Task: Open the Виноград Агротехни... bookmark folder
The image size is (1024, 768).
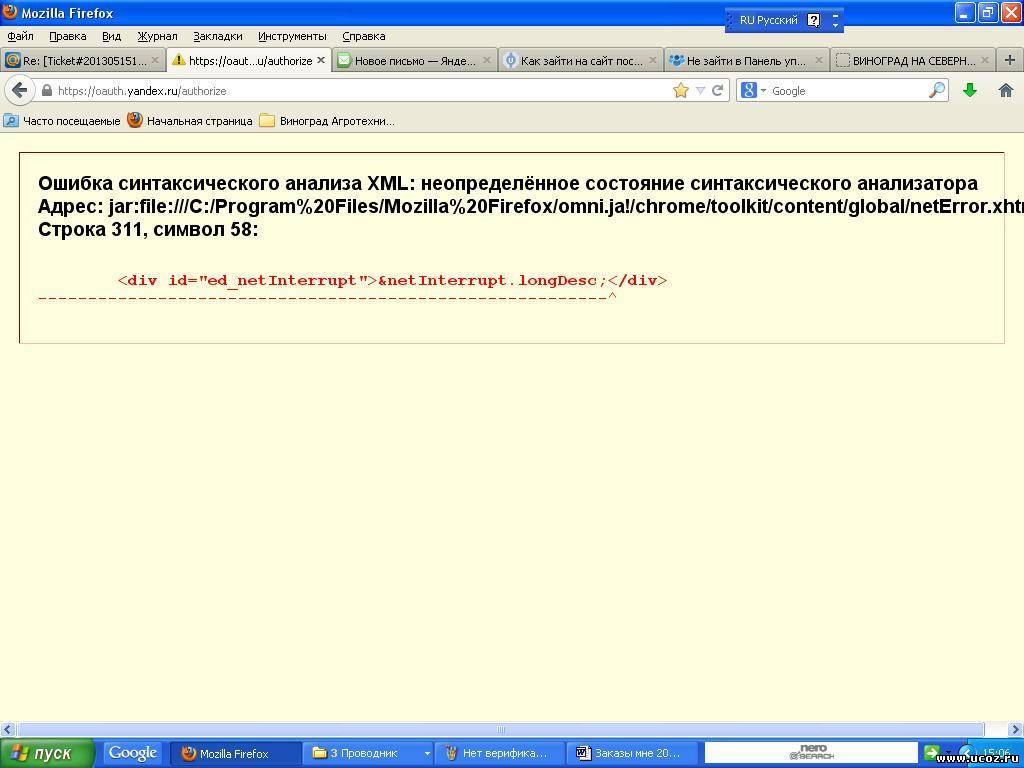Action: (327, 121)
